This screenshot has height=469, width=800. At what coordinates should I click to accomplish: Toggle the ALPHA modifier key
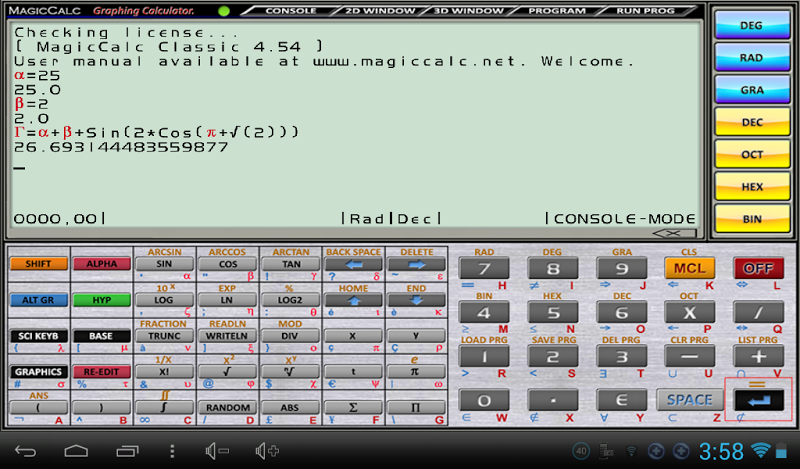pos(102,263)
